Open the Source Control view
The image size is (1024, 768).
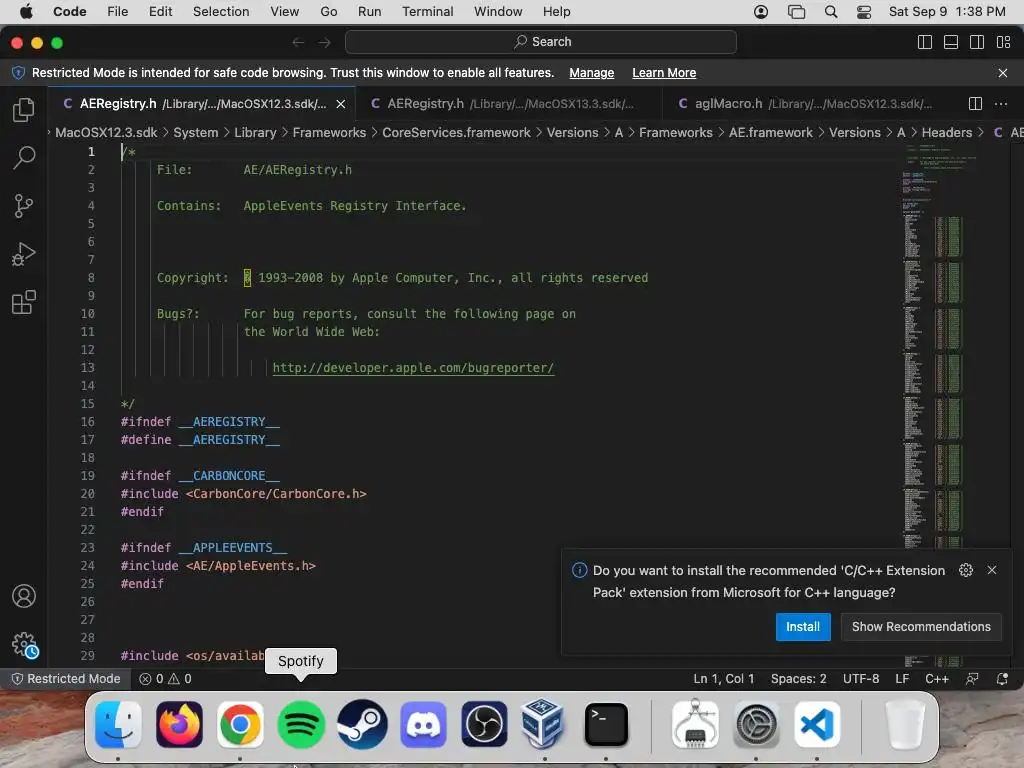[x=24, y=206]
